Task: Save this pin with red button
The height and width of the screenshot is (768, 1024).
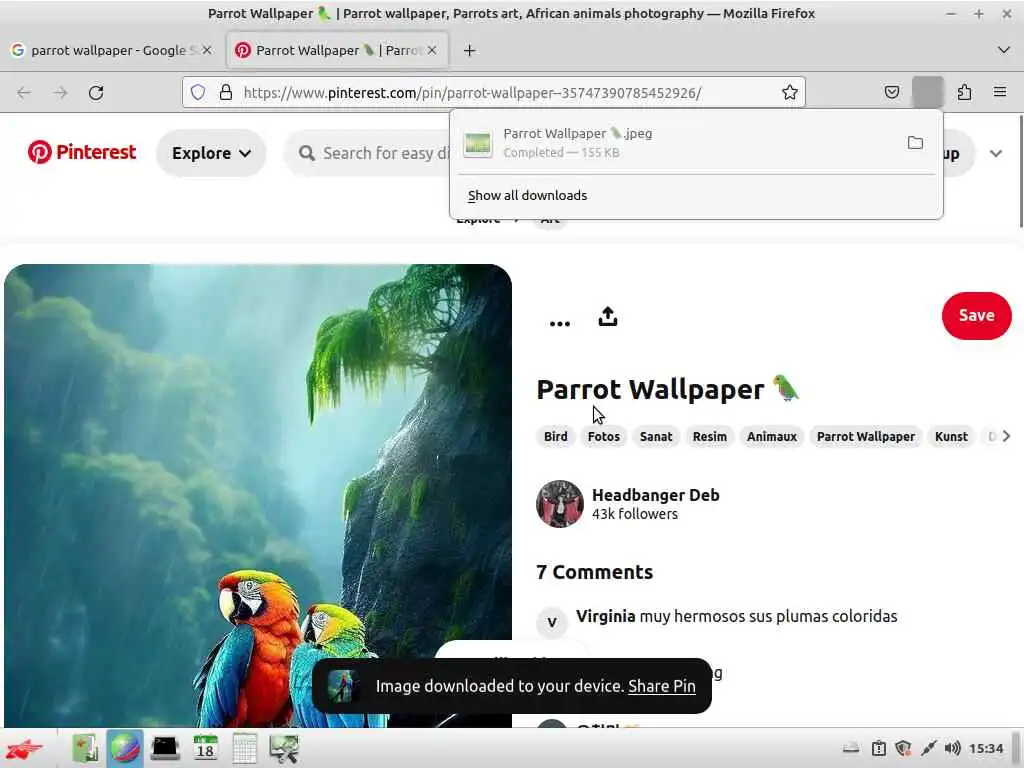Action: (x=976, y=315)
